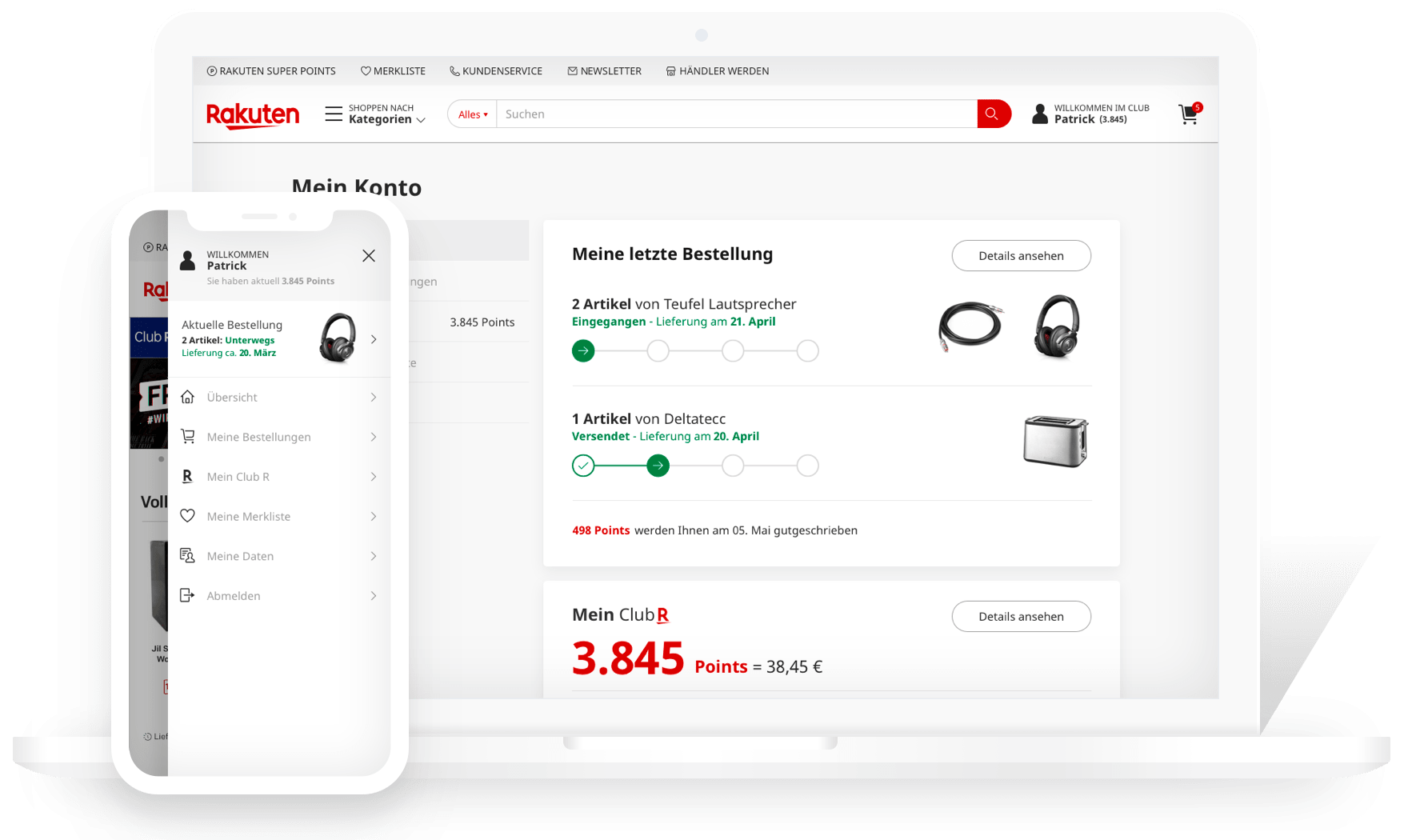Close the phone menu with X
This screenshot has width=1404, height=840.
369,256
